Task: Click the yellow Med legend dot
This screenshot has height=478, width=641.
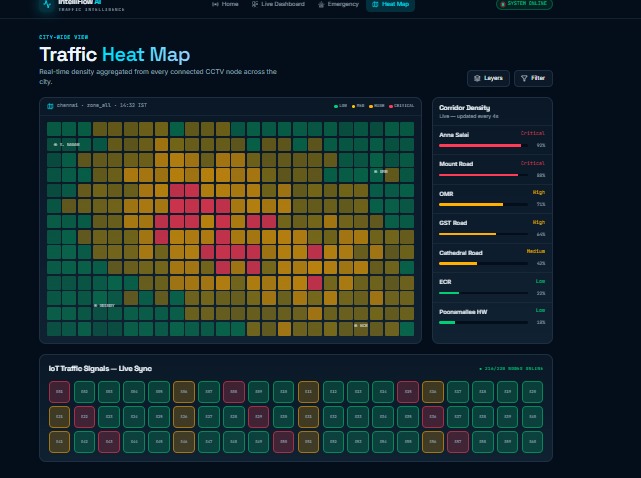Action: (x=353, y=106)
